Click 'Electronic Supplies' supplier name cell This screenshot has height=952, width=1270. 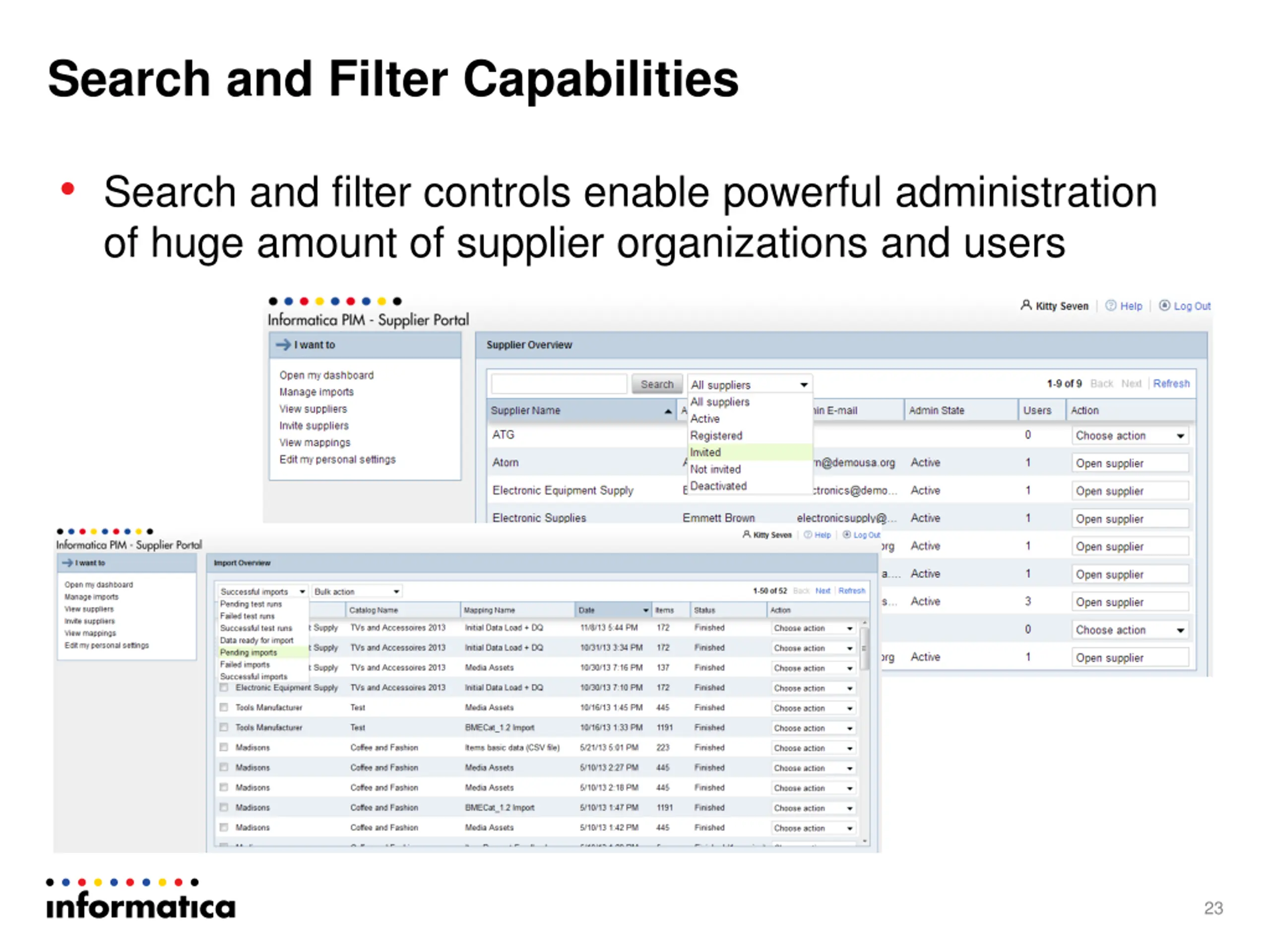click(x=539, y=518)
